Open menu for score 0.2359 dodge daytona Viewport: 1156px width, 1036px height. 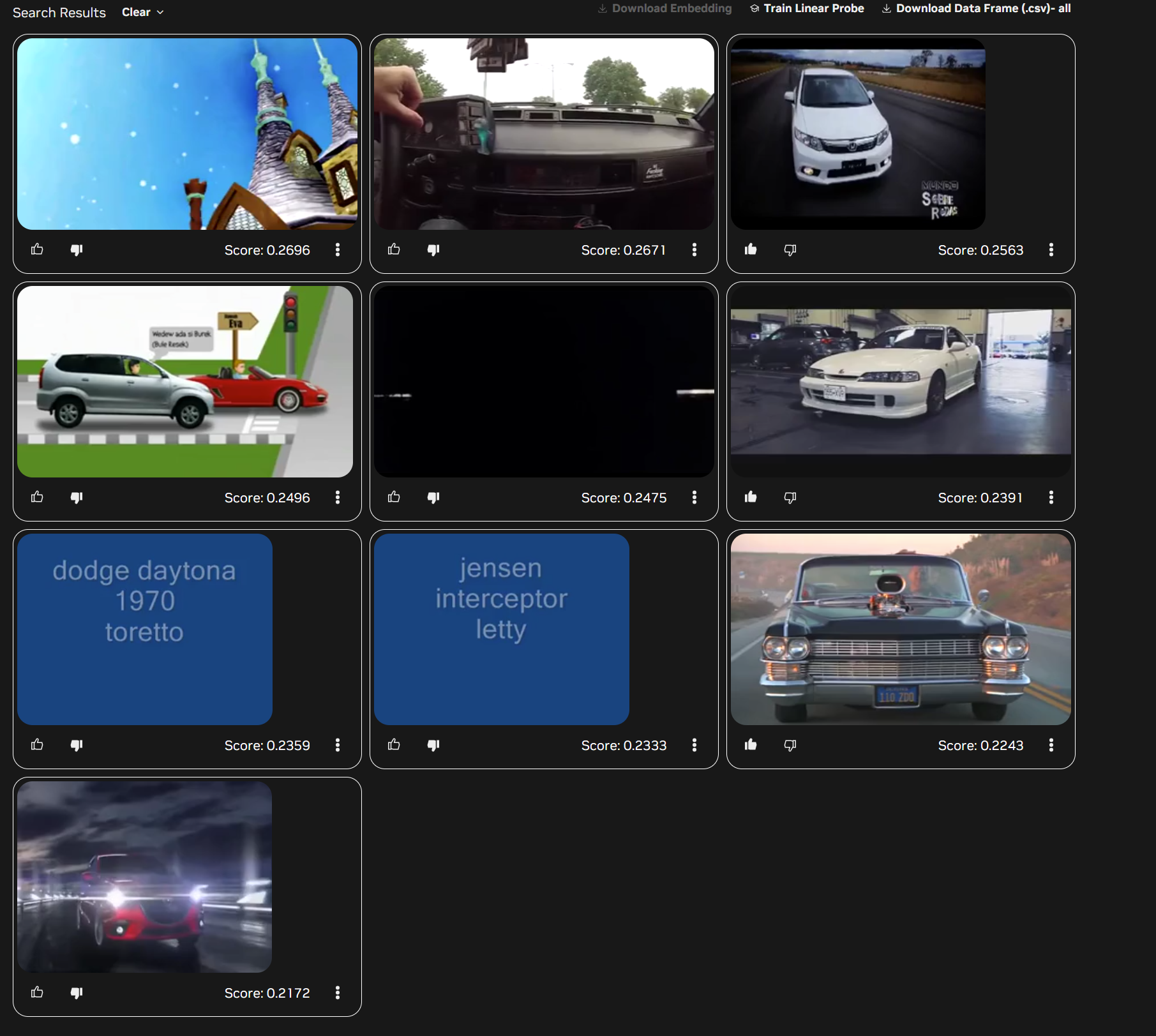pos(337,745)
